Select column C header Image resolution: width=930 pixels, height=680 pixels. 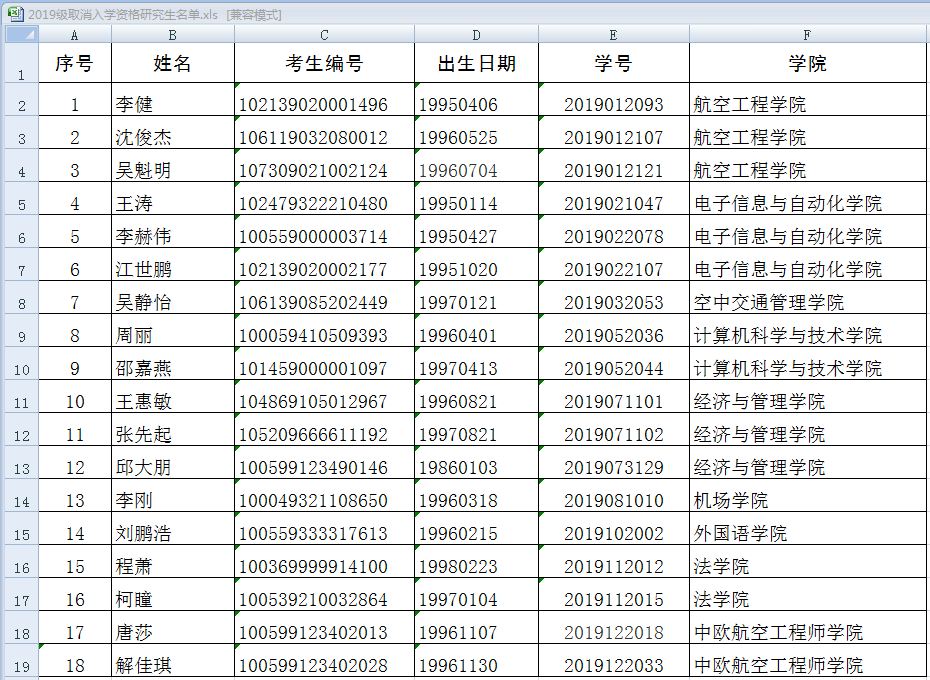click(x=324, y=35)
